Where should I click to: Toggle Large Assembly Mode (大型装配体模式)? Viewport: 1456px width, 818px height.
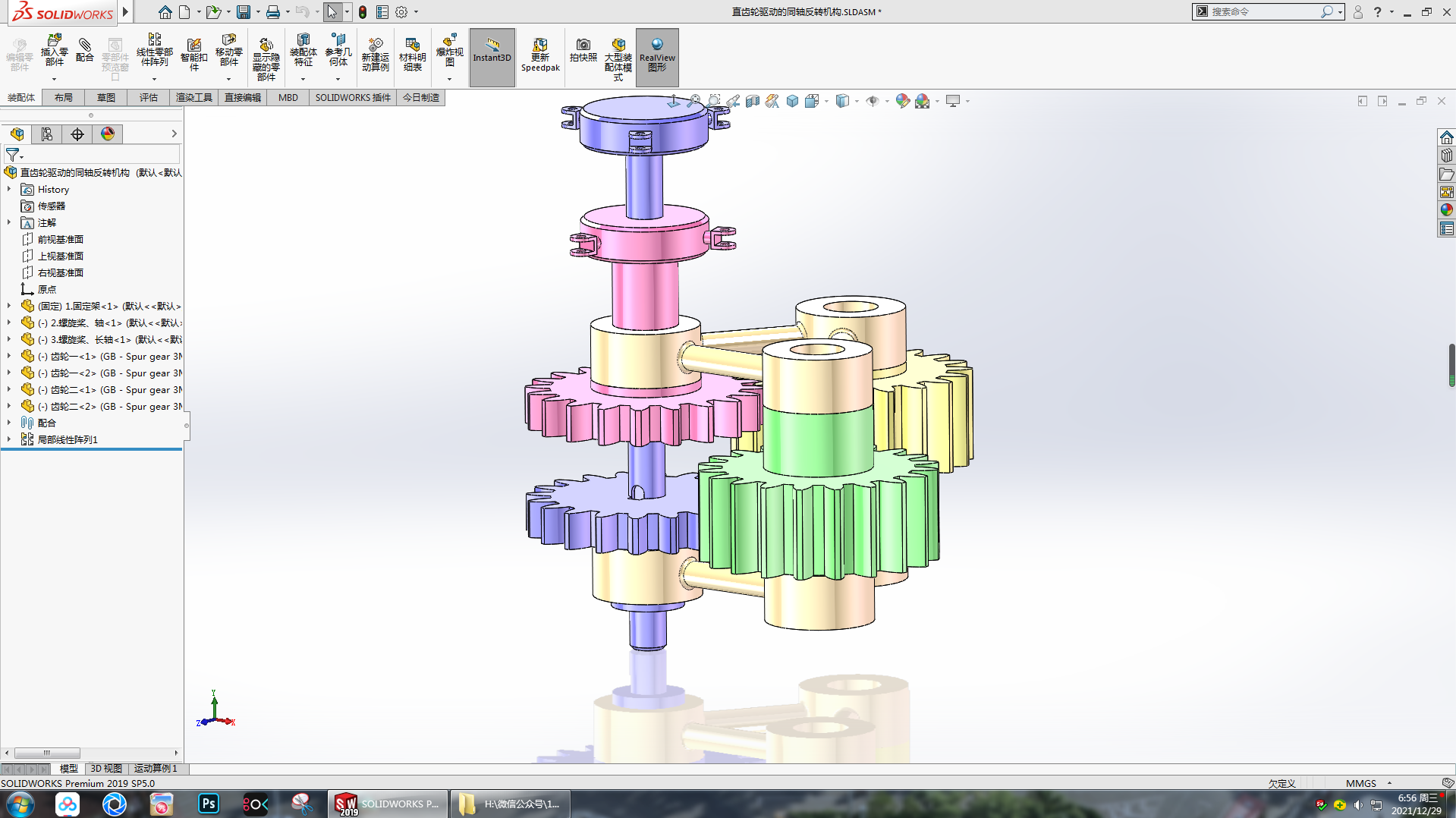618,59
